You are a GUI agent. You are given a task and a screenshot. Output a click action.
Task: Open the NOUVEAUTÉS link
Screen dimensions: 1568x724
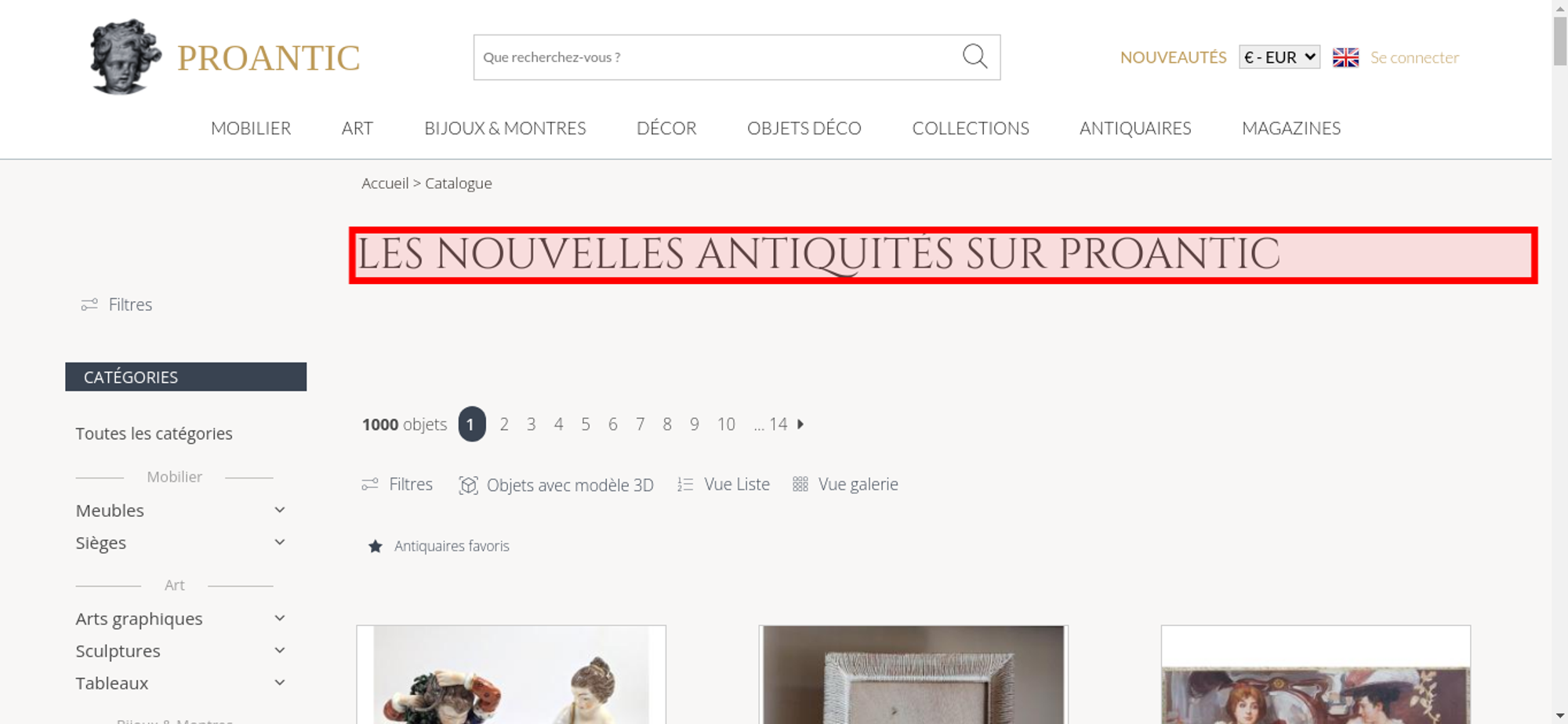pyautogui.click(x=1173, y=57)
